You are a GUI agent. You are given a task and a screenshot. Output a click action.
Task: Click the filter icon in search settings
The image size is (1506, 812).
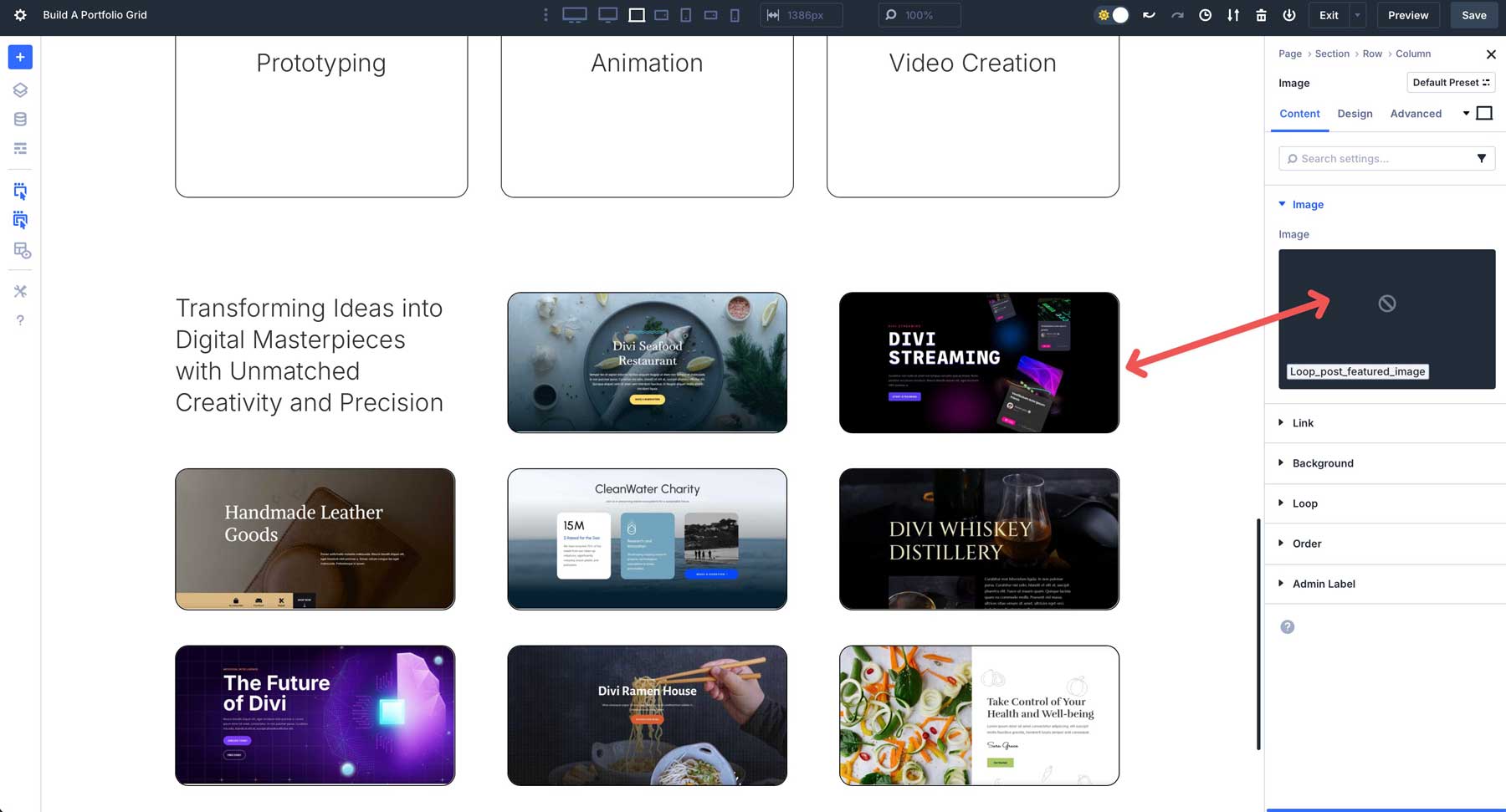coord(1482,158)
